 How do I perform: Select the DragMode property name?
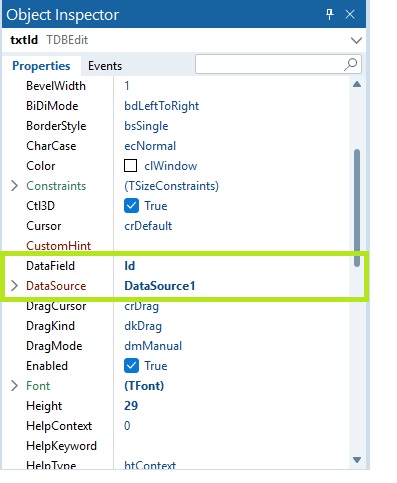54,346
